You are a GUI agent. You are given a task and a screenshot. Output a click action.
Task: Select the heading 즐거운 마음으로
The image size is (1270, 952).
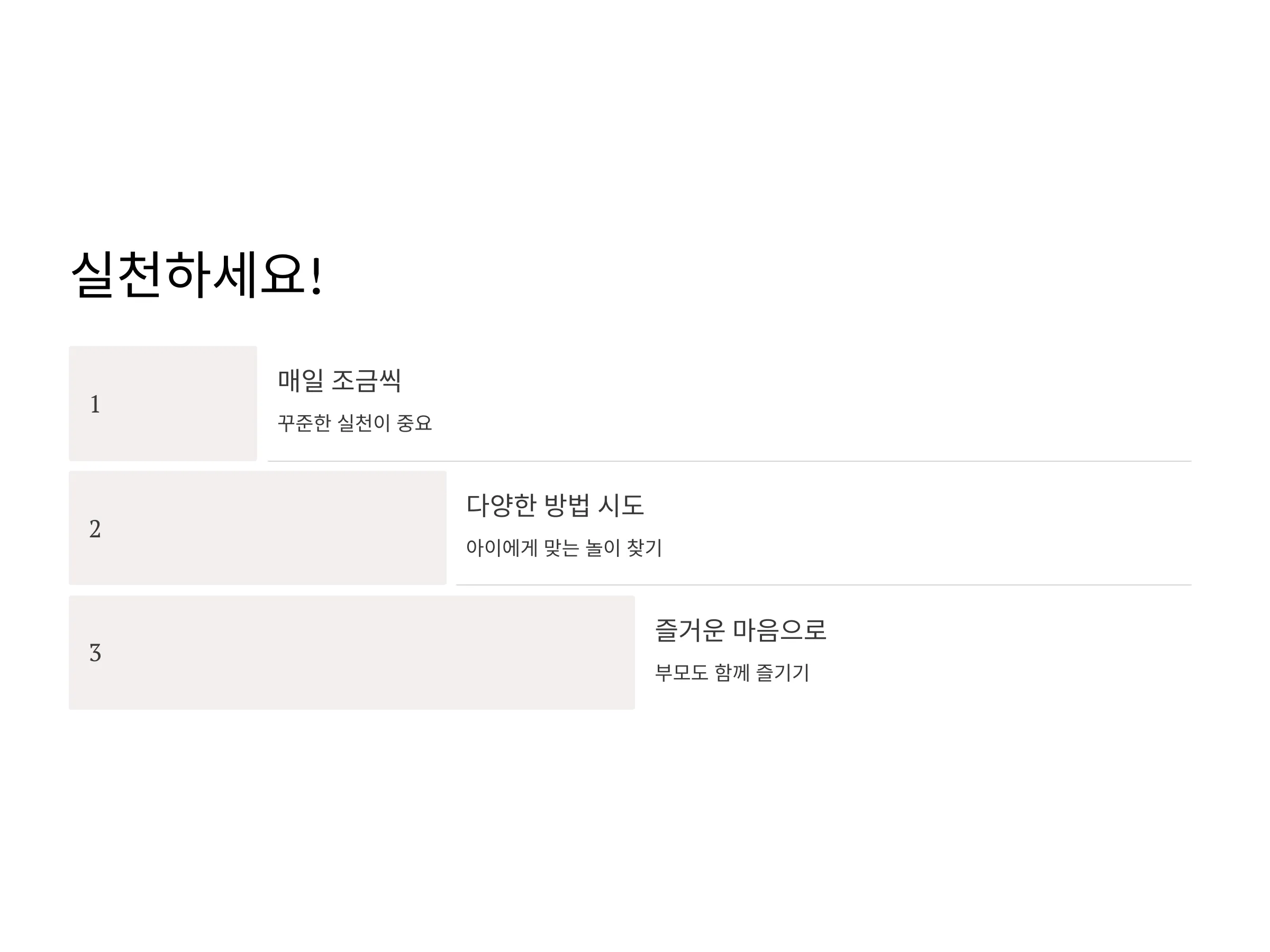point(741,630)
